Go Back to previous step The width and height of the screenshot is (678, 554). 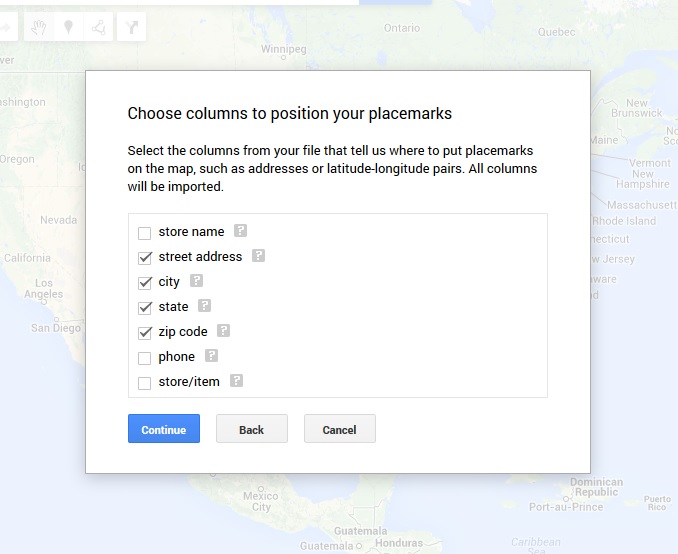252,429
